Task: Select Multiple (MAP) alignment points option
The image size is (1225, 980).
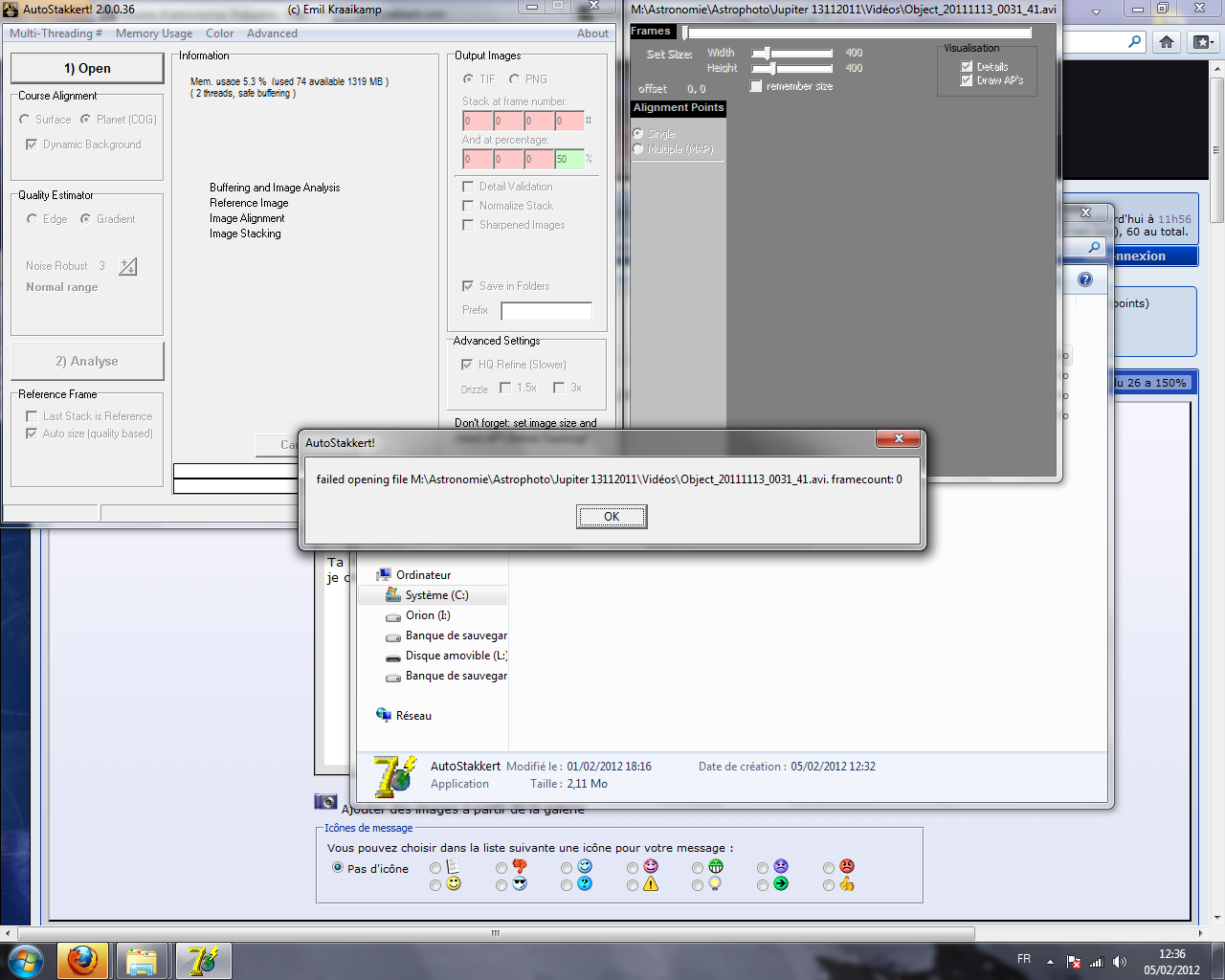Action: tap(638, 149)
